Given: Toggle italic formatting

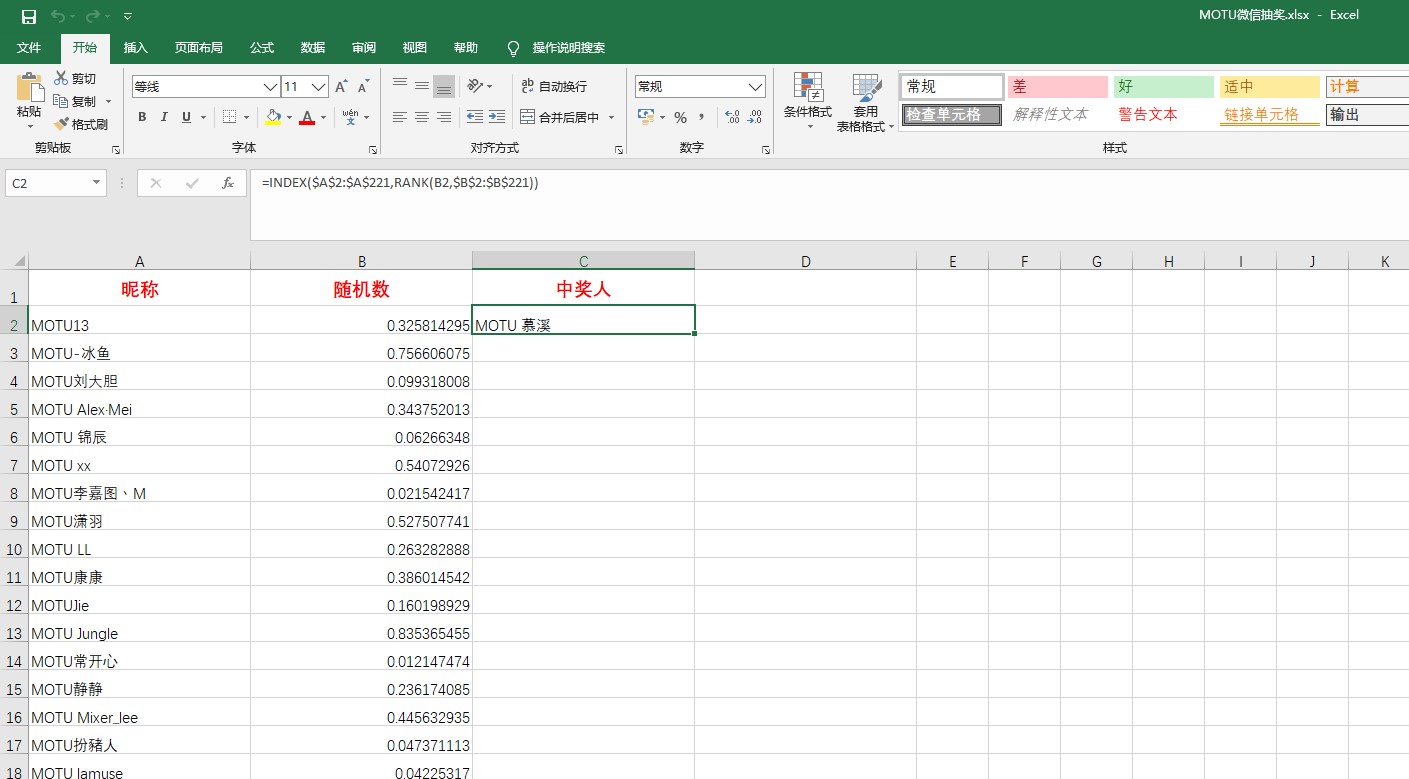Looking at the screenshot, I should tap(164, 118).
